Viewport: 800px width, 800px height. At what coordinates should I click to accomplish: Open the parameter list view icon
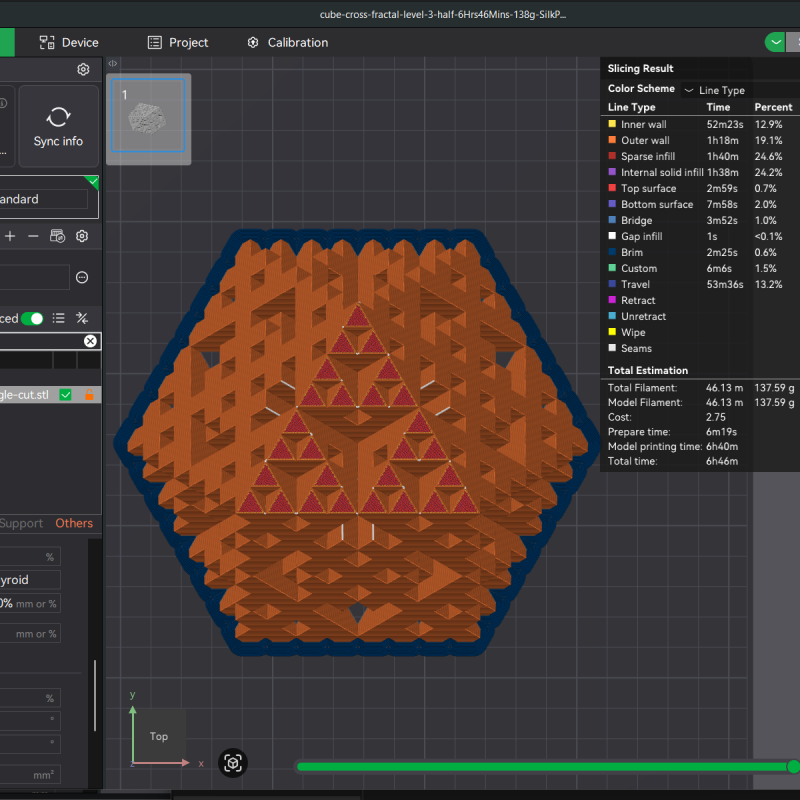[x=58, y=318]
